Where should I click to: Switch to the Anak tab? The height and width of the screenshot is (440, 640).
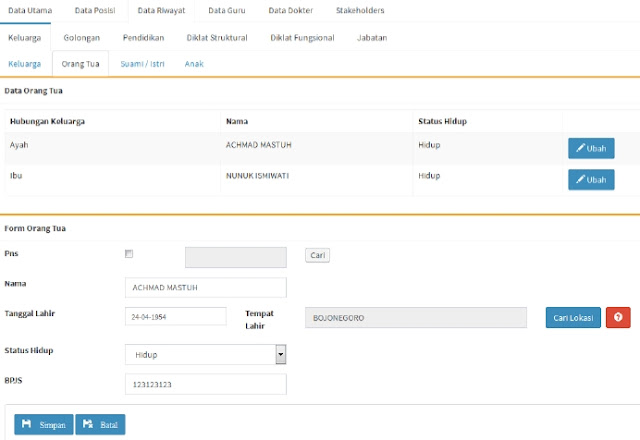194,64
